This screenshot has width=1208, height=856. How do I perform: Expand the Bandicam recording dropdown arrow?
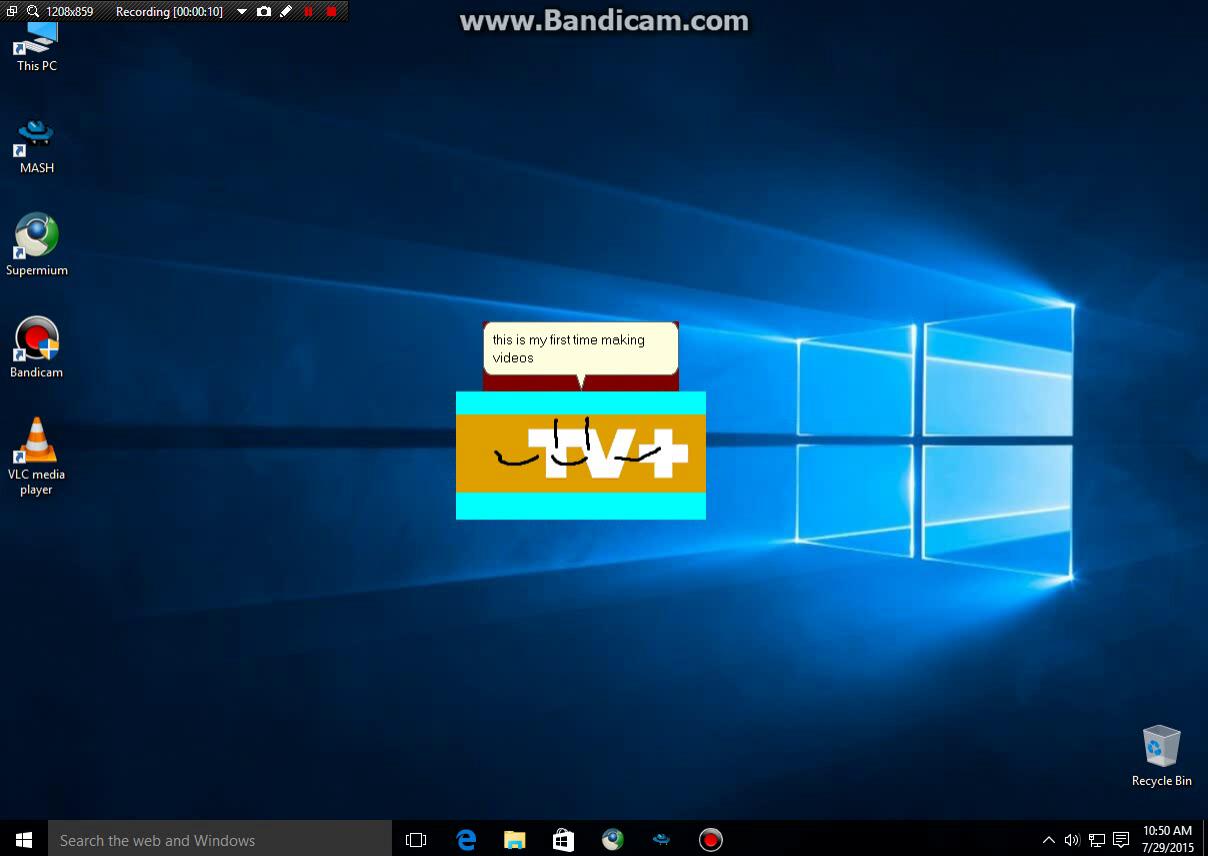pos(241,12)
